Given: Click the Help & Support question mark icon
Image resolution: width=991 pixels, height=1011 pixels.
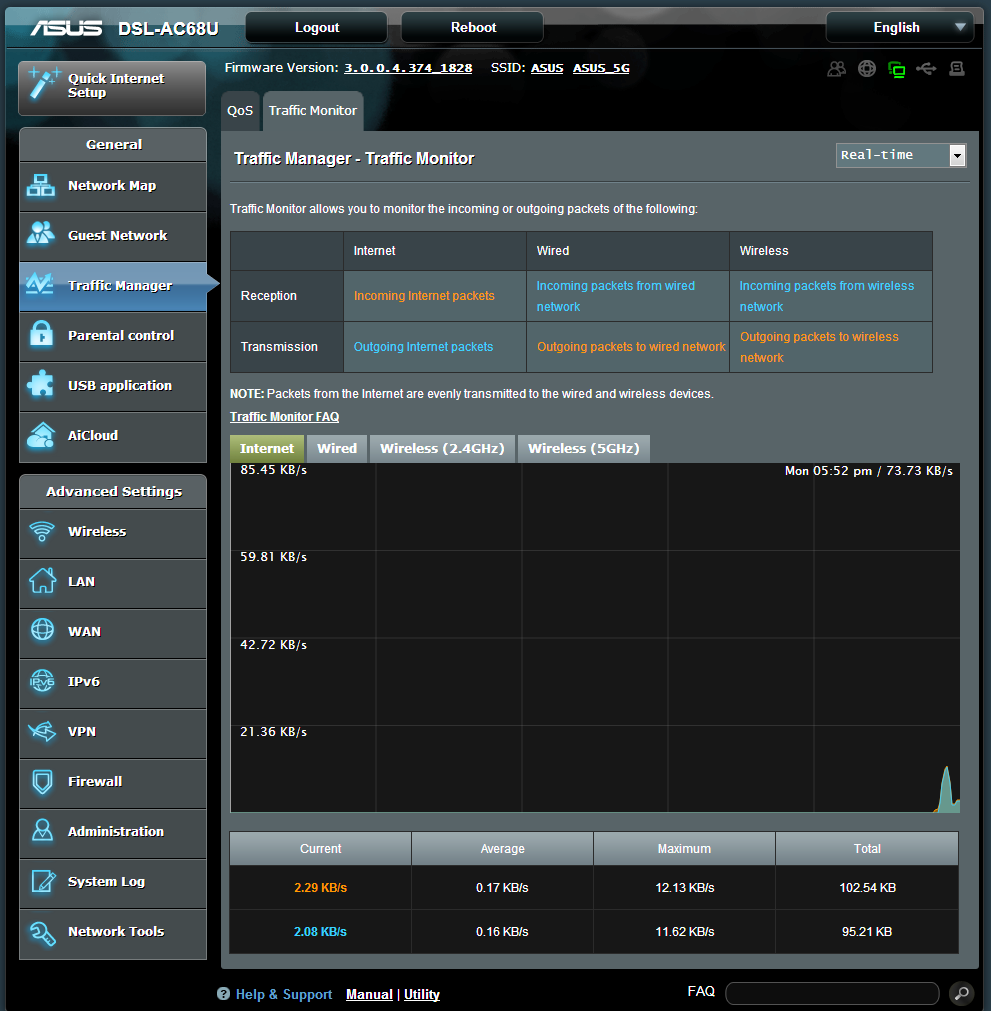Looking at the screenshot, I should click(223, 994).
